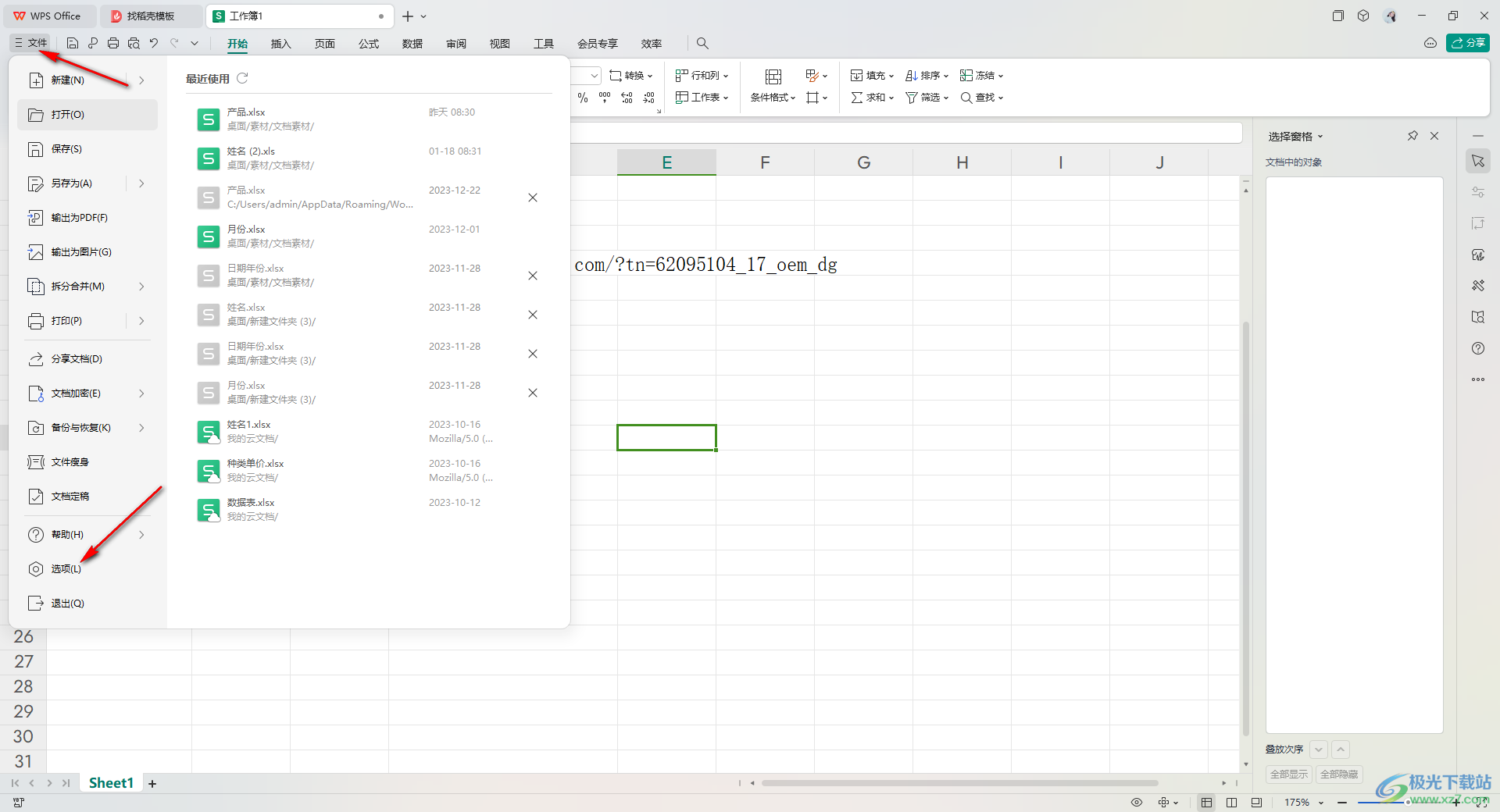Open the 工作表 dropdown
1500x812 pixels.
(702, 98)
